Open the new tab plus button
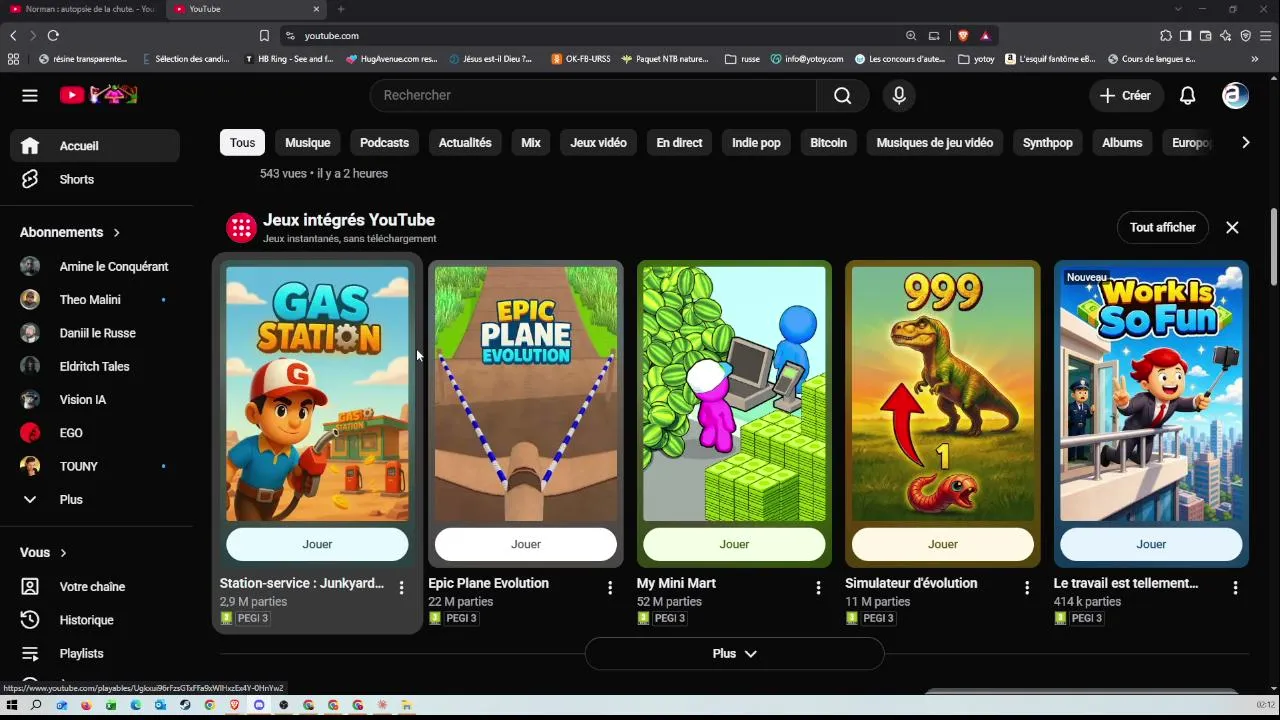Screen dimensions: 1280x720 (341, 9)
